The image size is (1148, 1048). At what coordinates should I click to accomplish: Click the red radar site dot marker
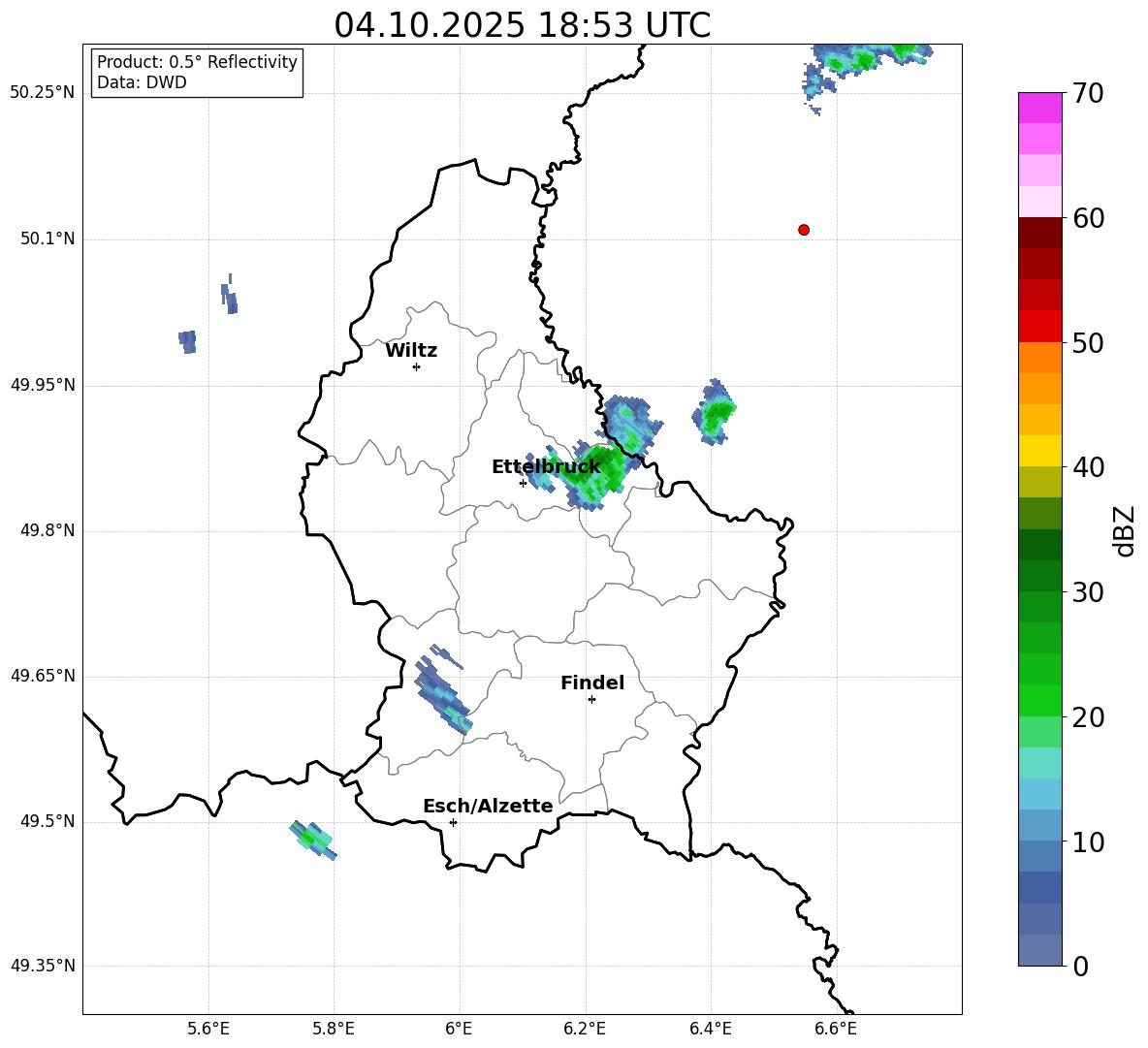804,230
